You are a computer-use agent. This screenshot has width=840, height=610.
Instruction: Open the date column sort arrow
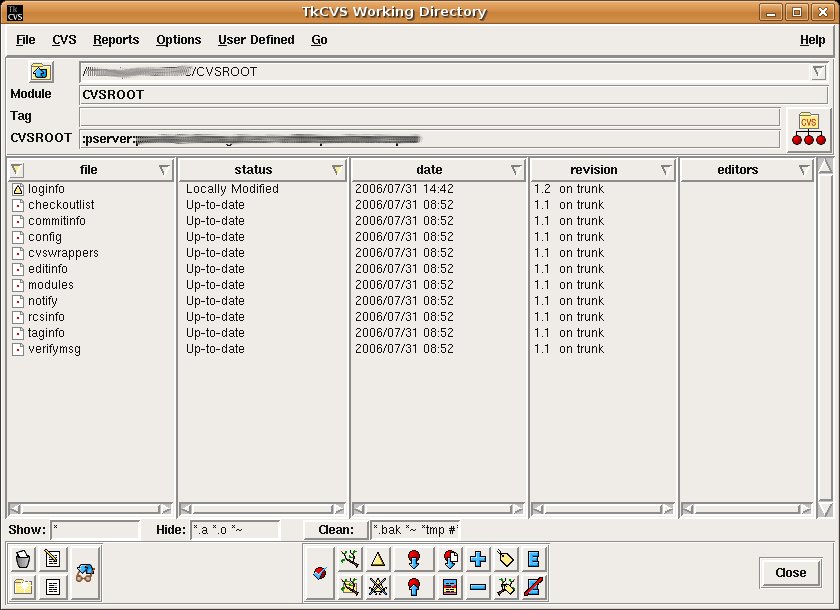click(515, 170)
